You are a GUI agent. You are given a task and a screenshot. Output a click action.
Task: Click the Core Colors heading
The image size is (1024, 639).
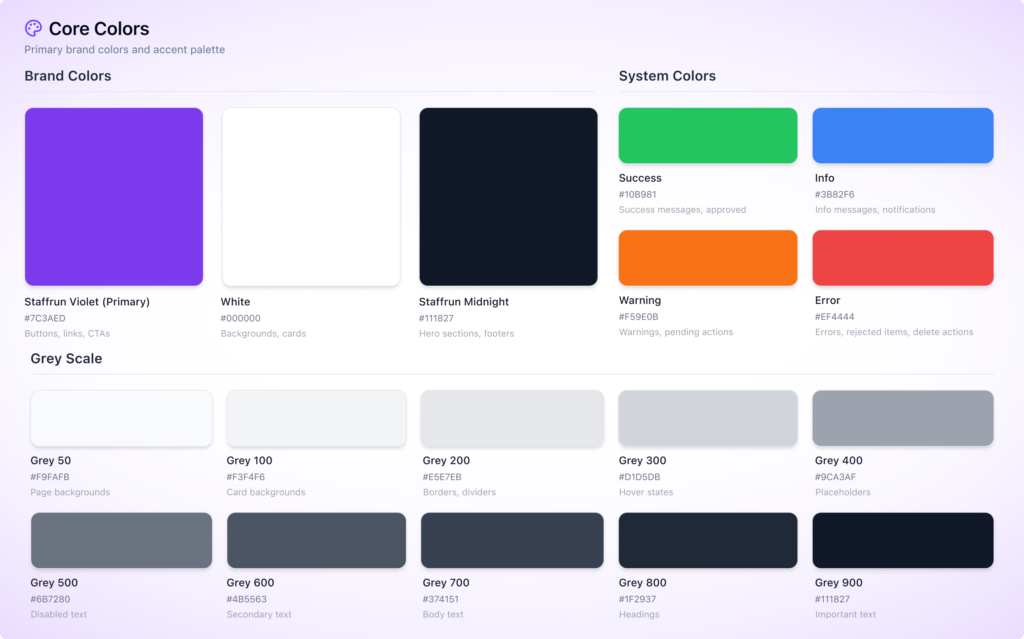(99, 29)
